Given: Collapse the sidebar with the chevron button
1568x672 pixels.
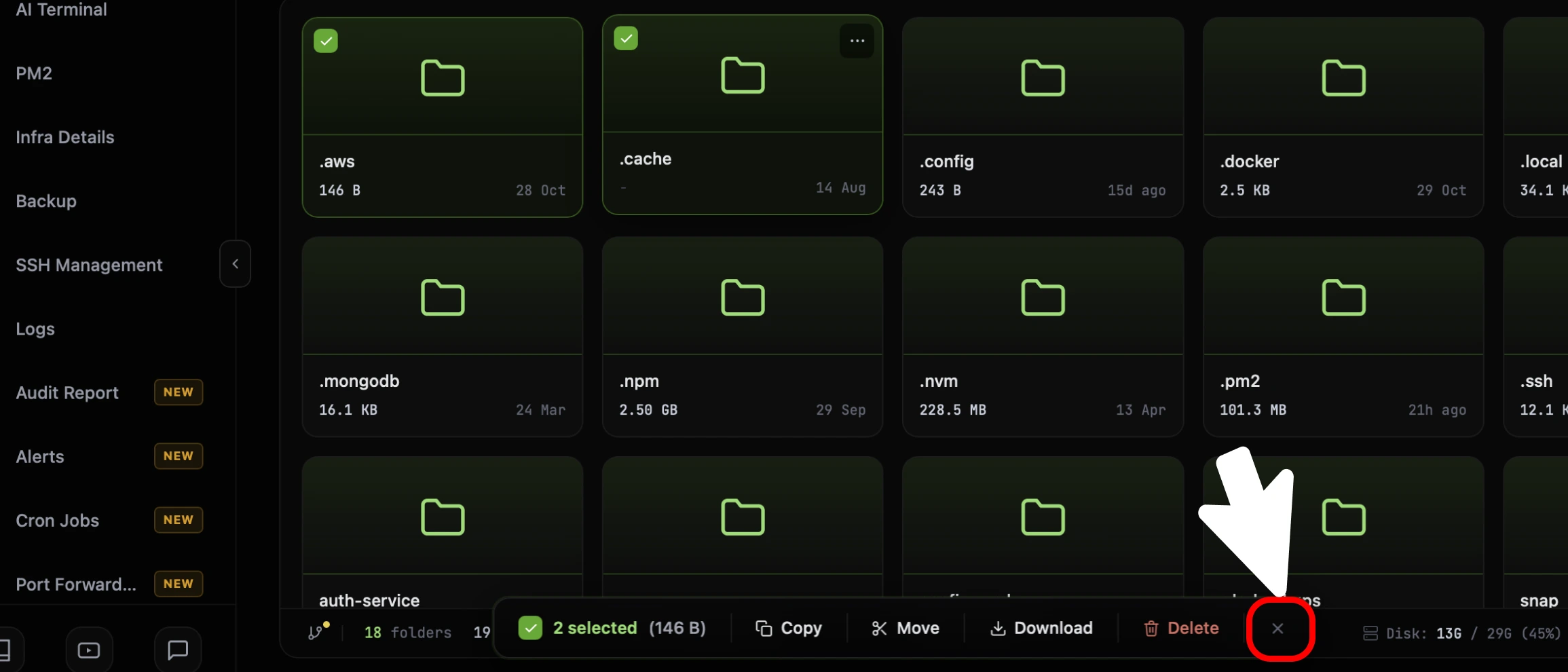Looking at the screenshot, I should pyautogui.click(x=235, y=264).
